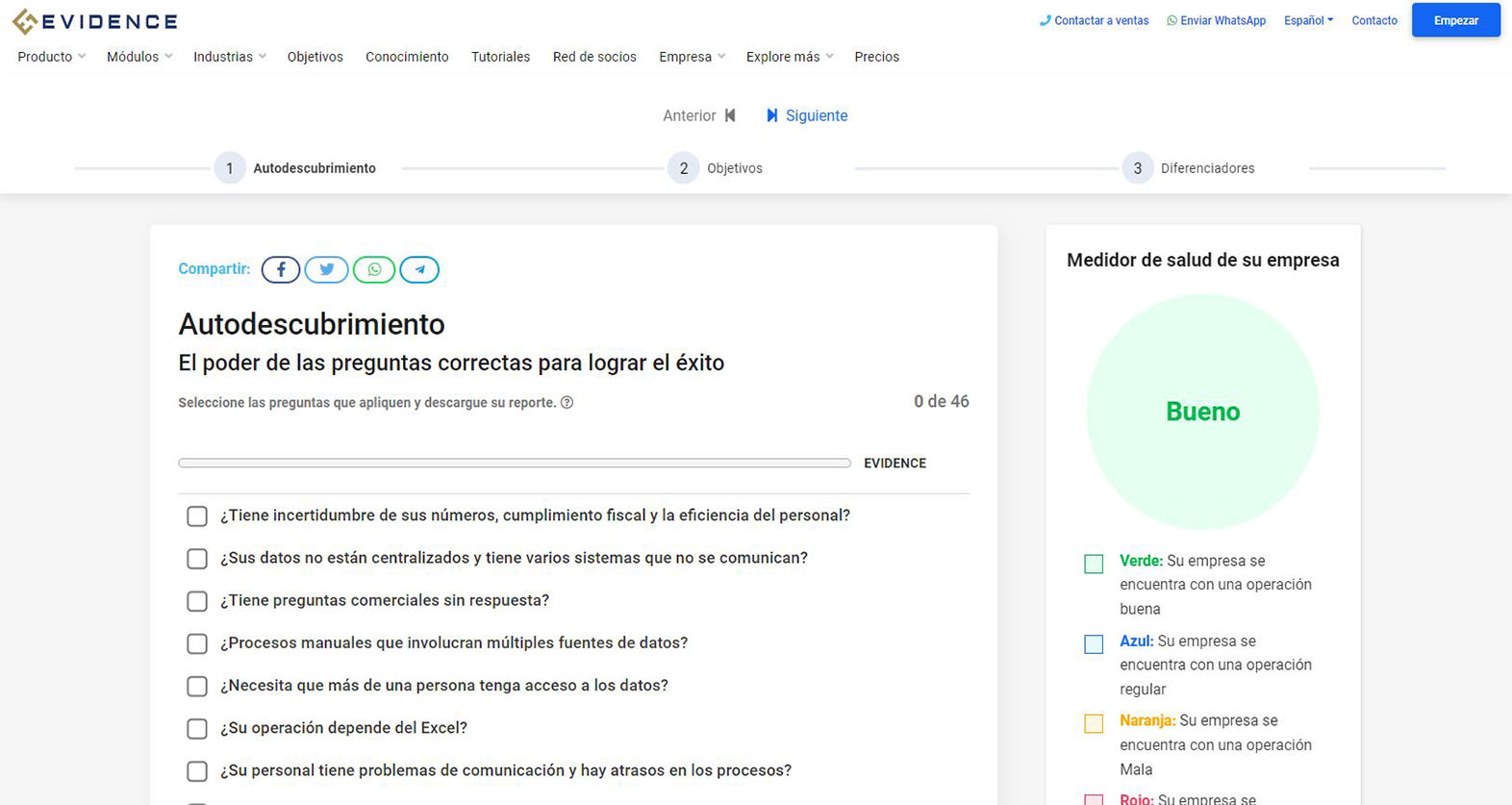Image resolution: width=1512 pixels, height=805 pixels.
Task: Click the Evidence logo
Action: [x=94, y=21]
